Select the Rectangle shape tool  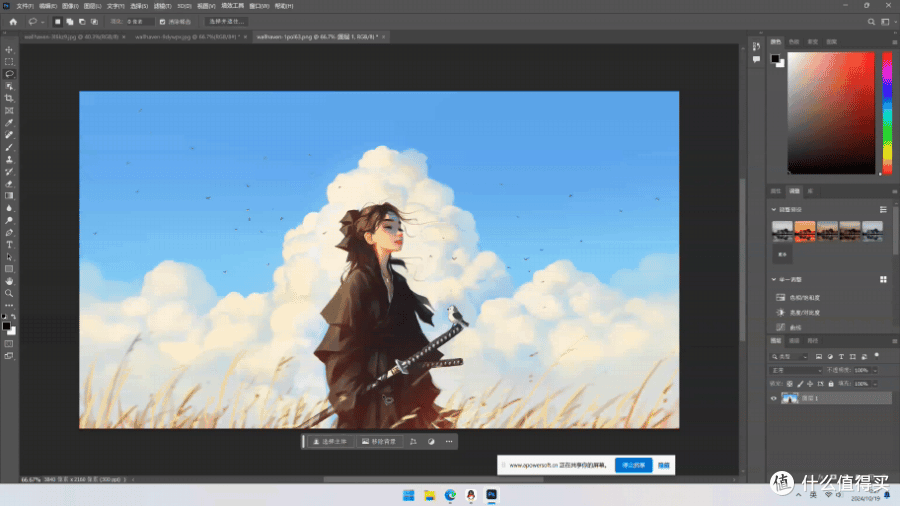[x=9, y=269]
